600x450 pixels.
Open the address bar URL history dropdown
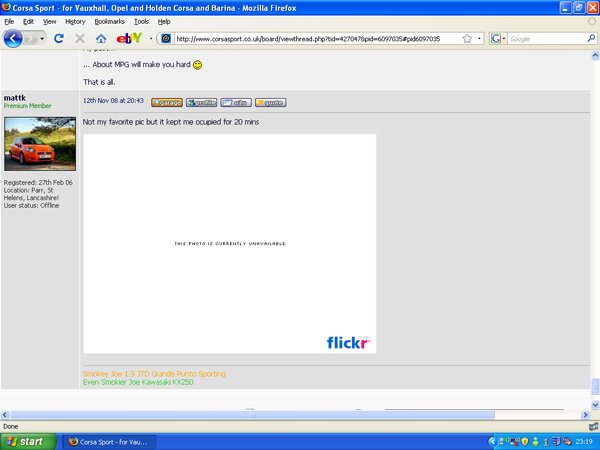(x=481, y=38)
